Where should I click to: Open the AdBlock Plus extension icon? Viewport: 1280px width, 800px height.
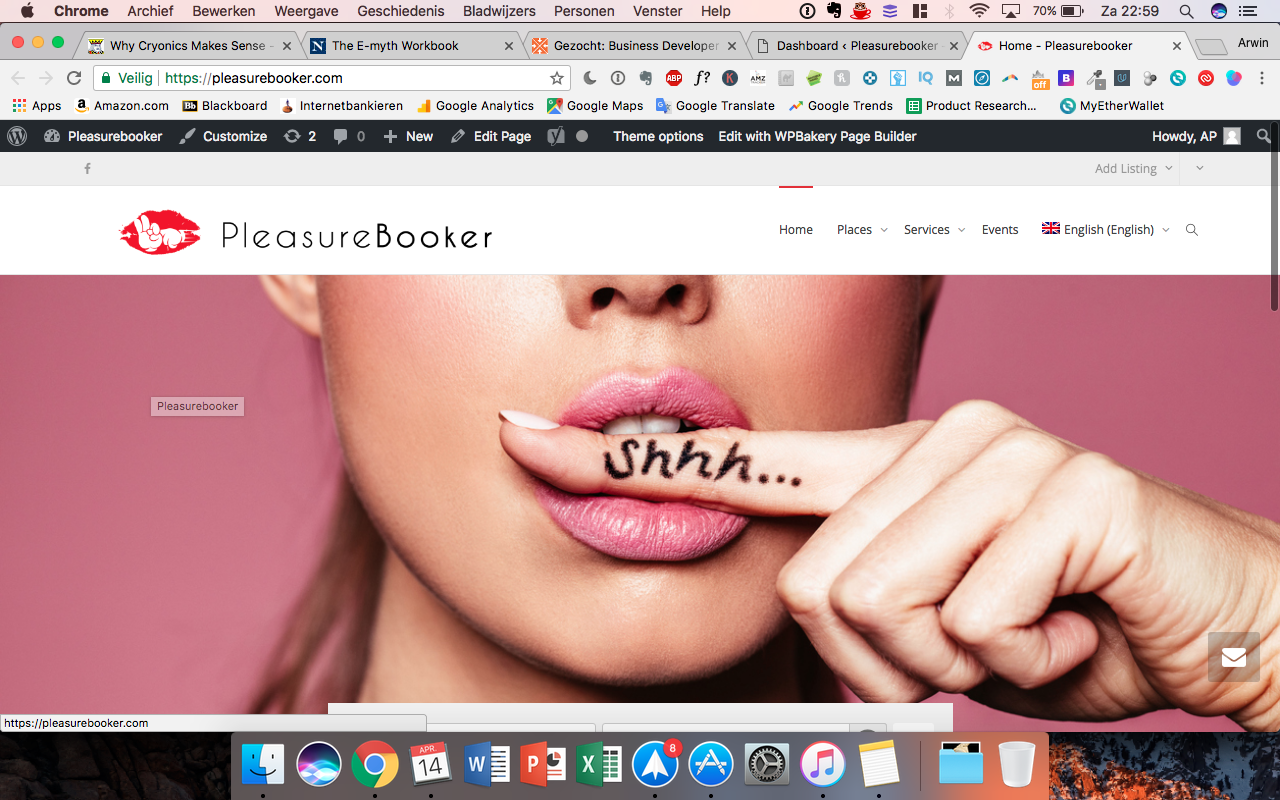pyautogui.click(x=674, y=78)
